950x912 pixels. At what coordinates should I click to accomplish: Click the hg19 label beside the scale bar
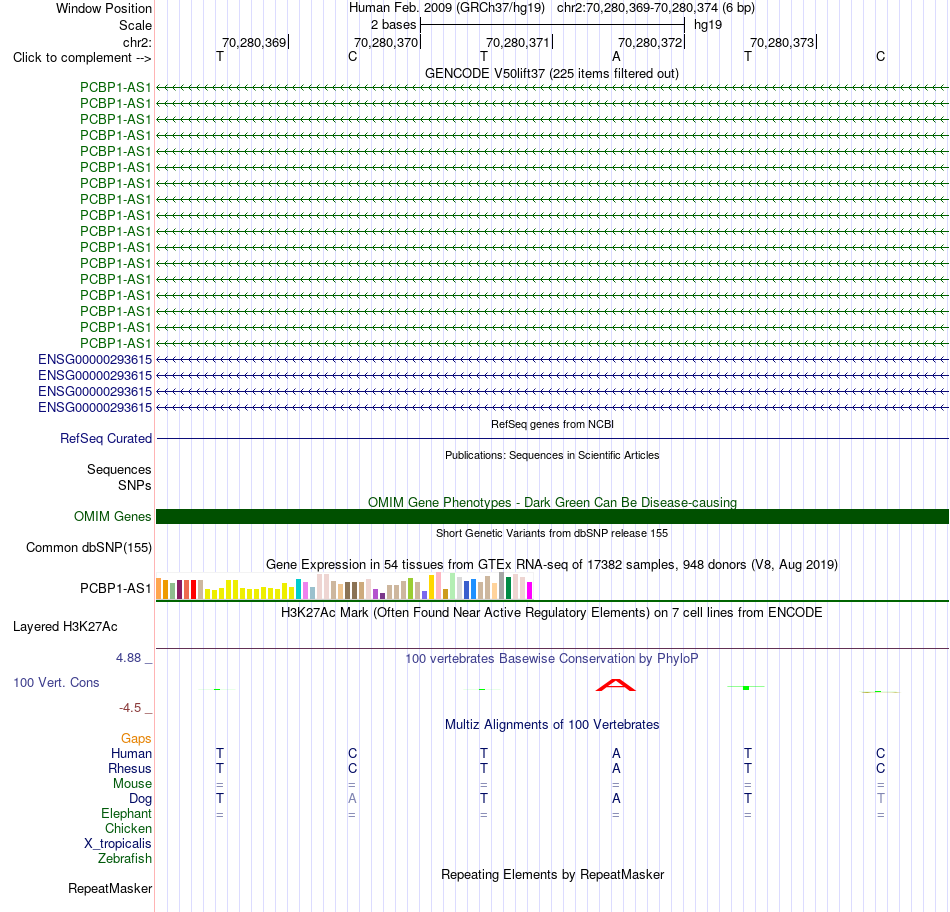point(708,25)
